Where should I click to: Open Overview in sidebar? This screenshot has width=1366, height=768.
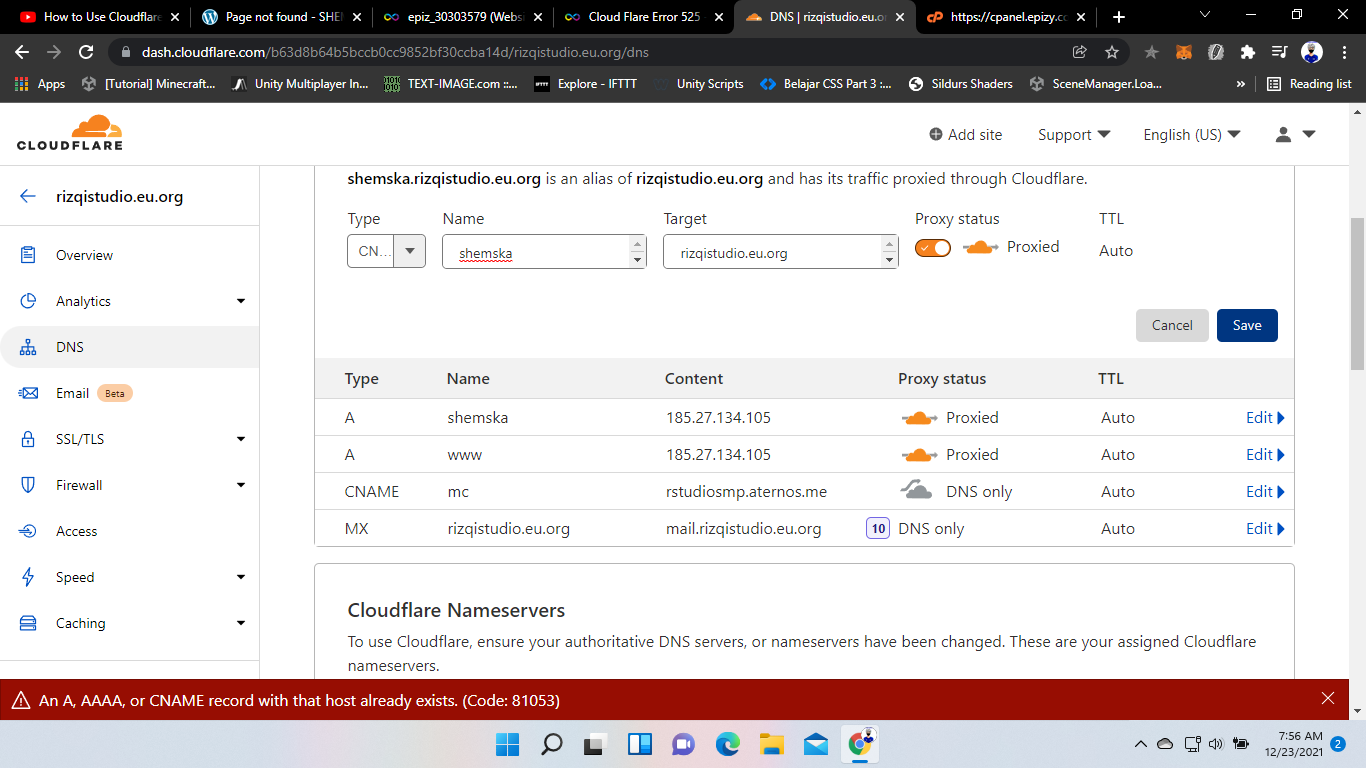click(84, 255)
